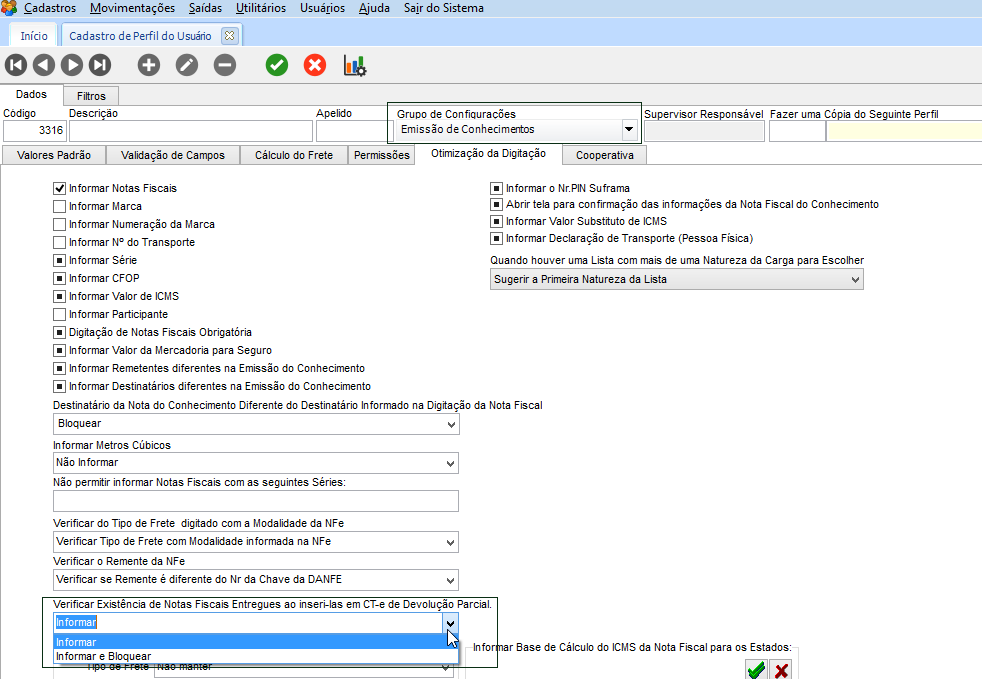Confirm changes with green check toolbar icon
The image size is (982, 679).
pos(277,65)
